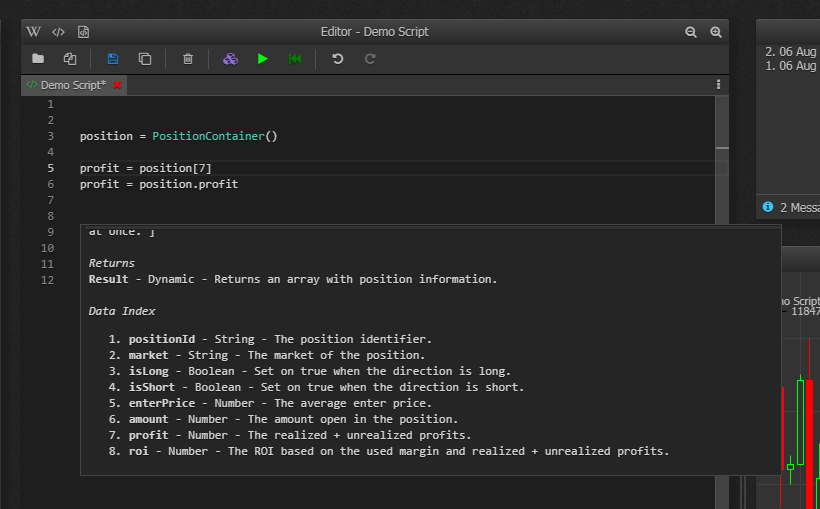Zoom out the editor with the magnifier minus

click(691, 32)
